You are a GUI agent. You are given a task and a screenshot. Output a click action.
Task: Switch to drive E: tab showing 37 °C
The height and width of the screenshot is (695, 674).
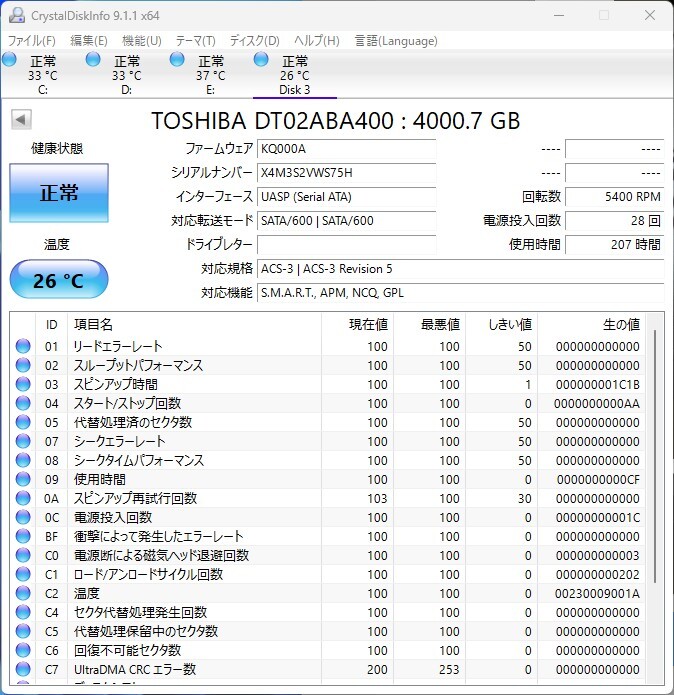(x=211, y=74)
